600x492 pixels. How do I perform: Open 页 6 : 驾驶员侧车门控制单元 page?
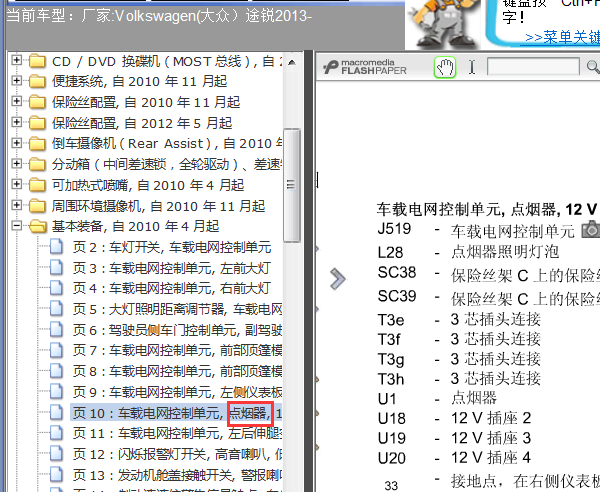click(177, 330)
